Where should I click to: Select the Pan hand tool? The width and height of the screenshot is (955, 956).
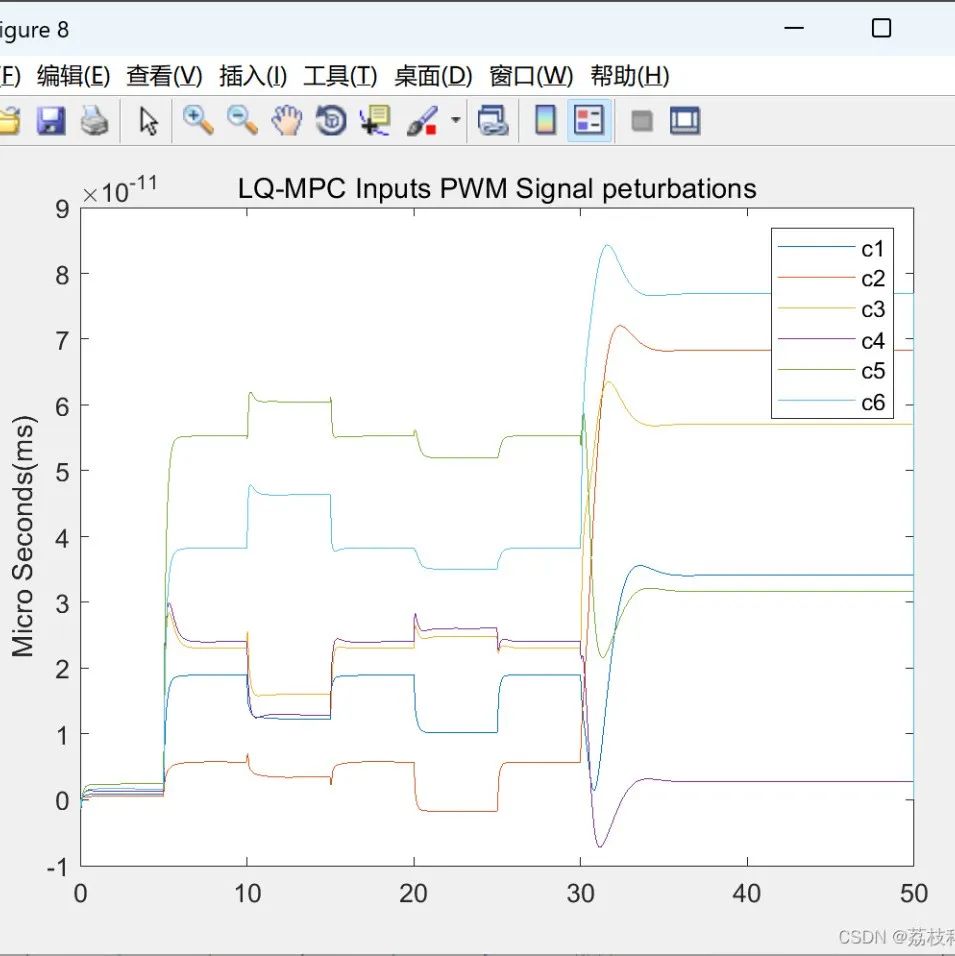287,120
